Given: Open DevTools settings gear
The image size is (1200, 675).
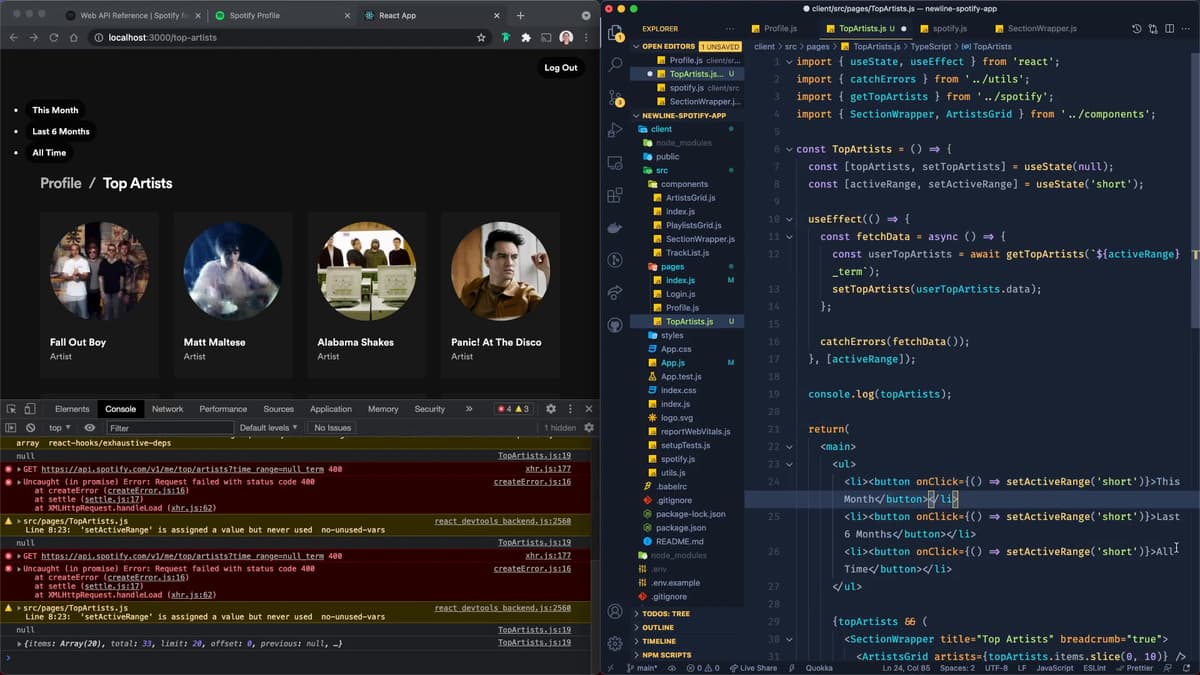Looking at the screenshot, I should tap(551, 409).
